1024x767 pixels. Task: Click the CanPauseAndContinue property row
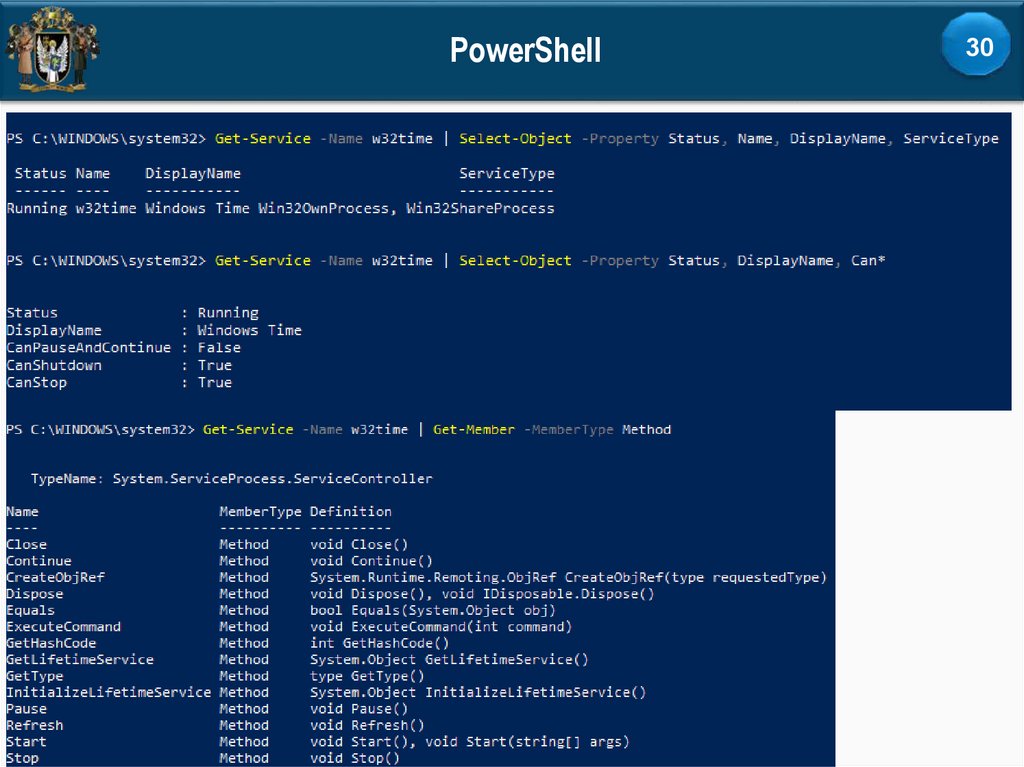pyautogui.click(x=123, y=348)
